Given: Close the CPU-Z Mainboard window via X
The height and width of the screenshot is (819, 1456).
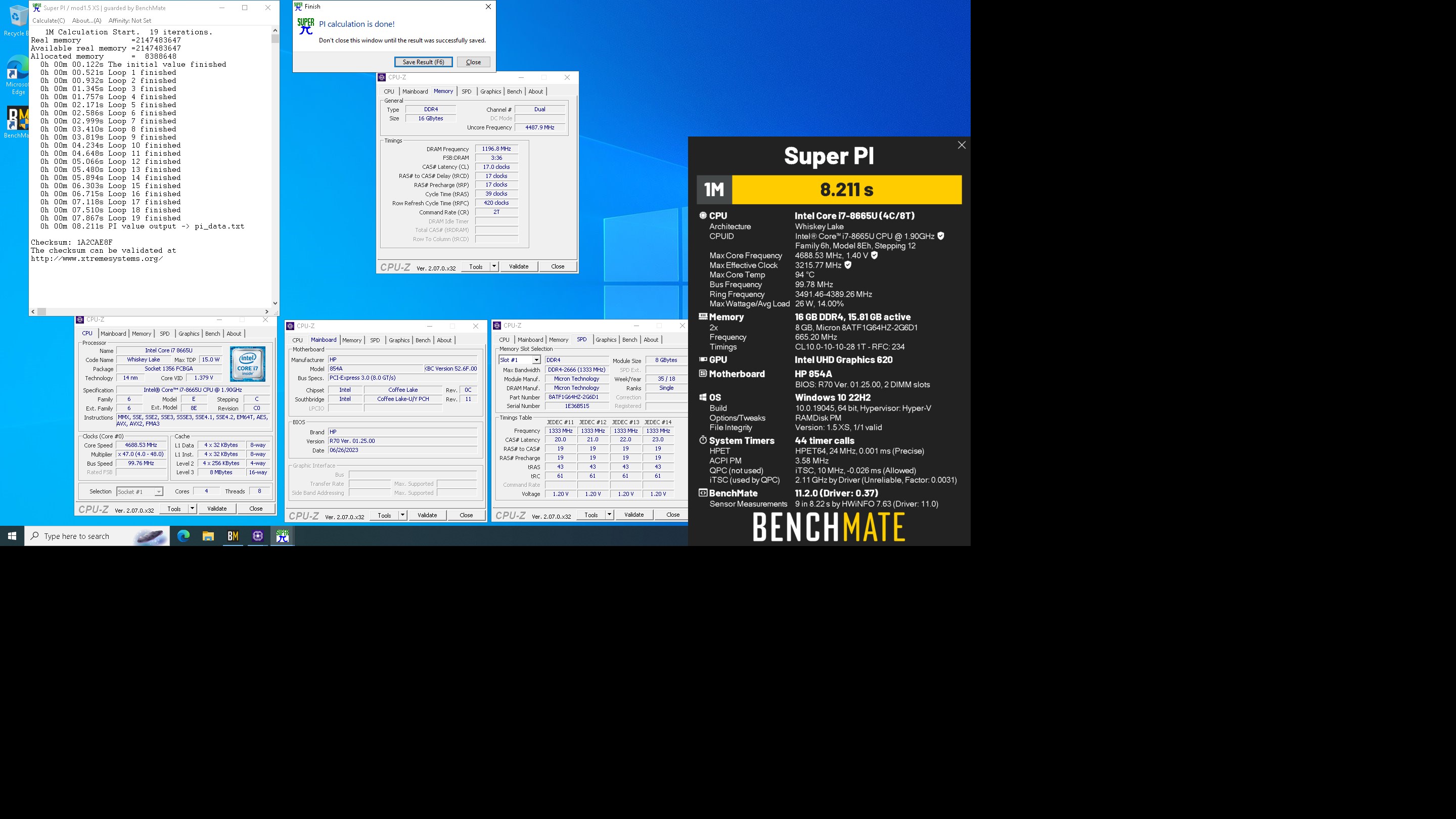Looking at the screenshot, I should (x=476, y=326).
